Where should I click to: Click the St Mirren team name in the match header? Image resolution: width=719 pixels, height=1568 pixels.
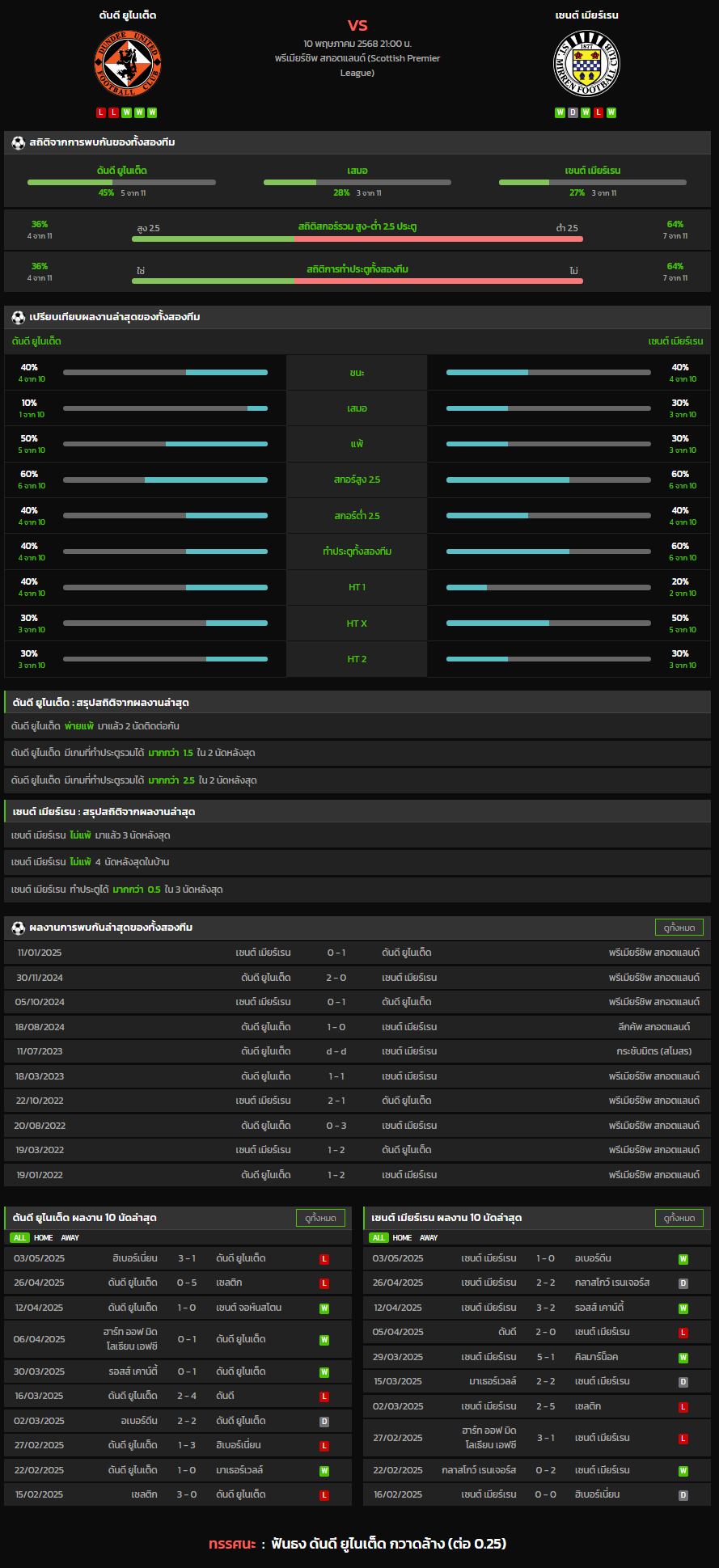[587, 15]
